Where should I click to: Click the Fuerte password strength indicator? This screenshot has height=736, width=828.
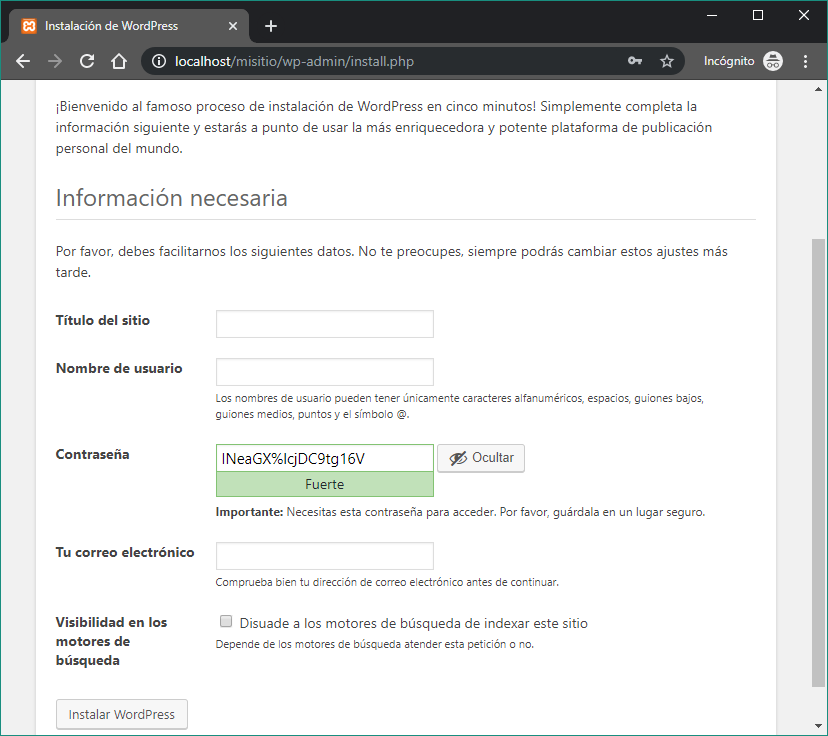pyautogui.click(x=325, y=484)
